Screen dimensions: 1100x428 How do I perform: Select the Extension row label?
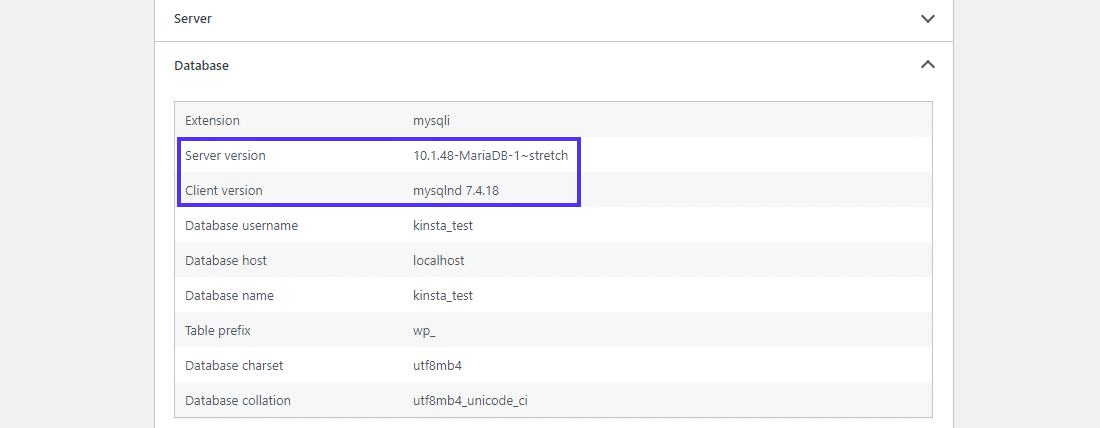click(x=212, y=121)
